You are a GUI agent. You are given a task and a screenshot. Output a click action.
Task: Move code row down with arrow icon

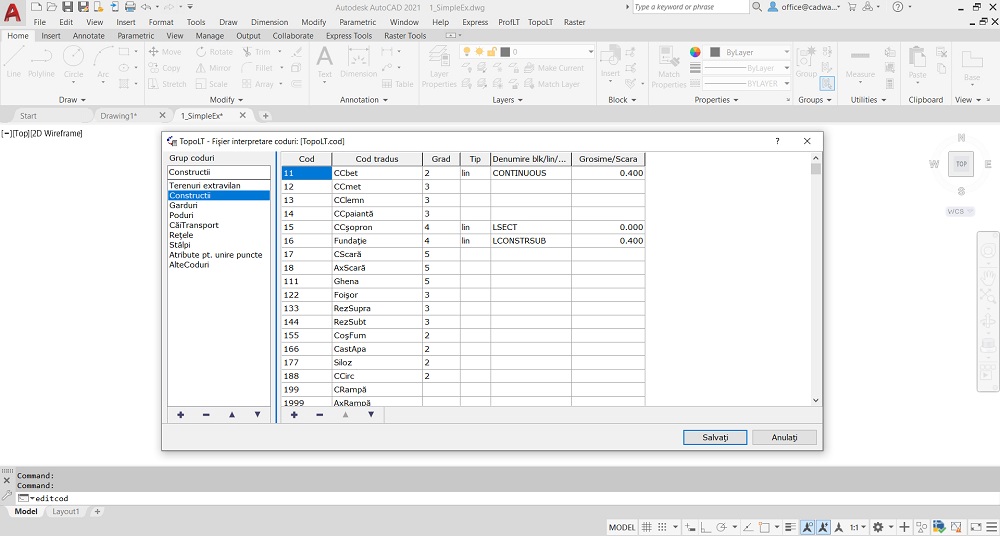(x=371, y=415)
